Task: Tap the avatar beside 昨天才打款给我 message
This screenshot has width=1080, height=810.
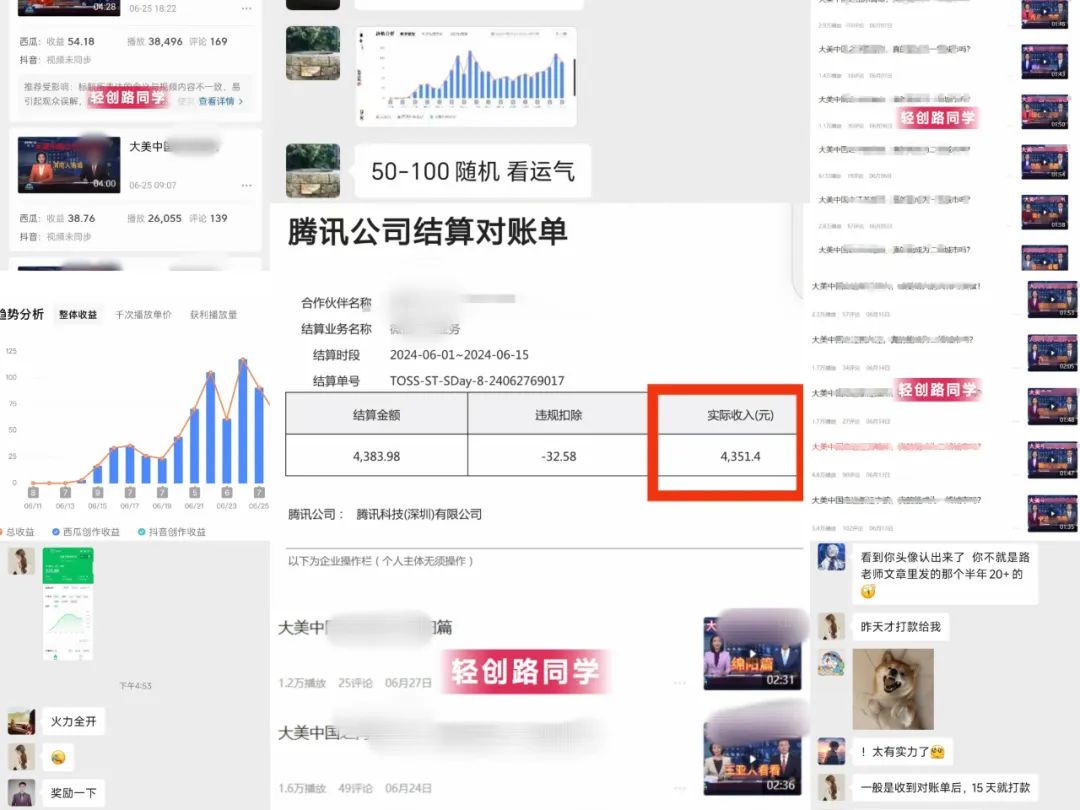Action: (x=831, y=627)
